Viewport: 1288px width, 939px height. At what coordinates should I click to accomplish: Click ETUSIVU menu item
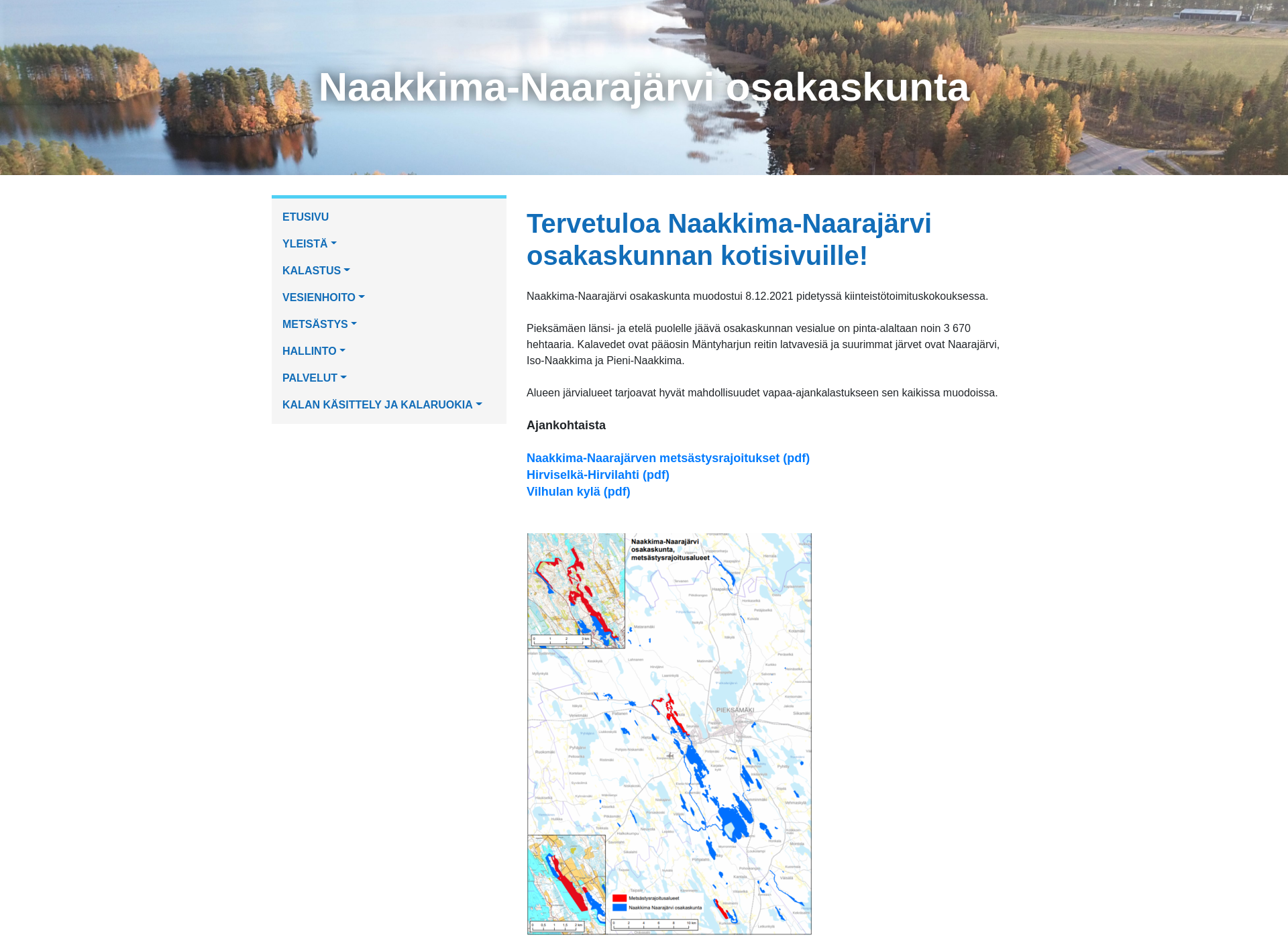pos(305,216)
